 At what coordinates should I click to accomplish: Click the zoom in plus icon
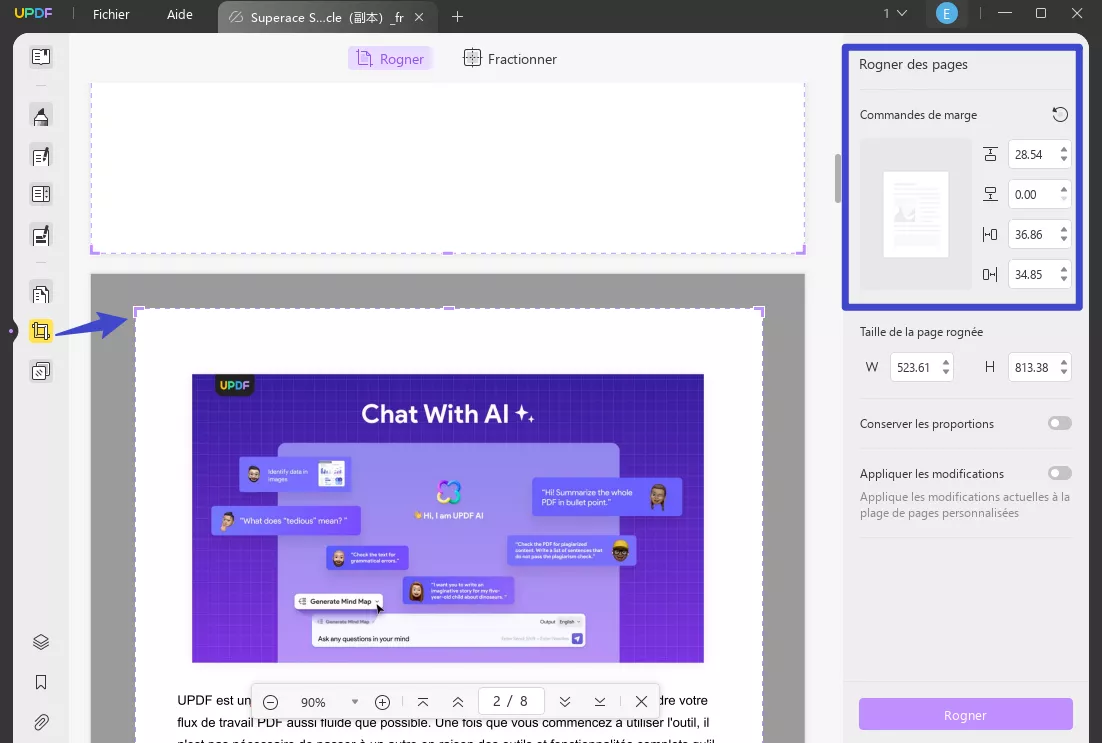click(x=382, y=702)
